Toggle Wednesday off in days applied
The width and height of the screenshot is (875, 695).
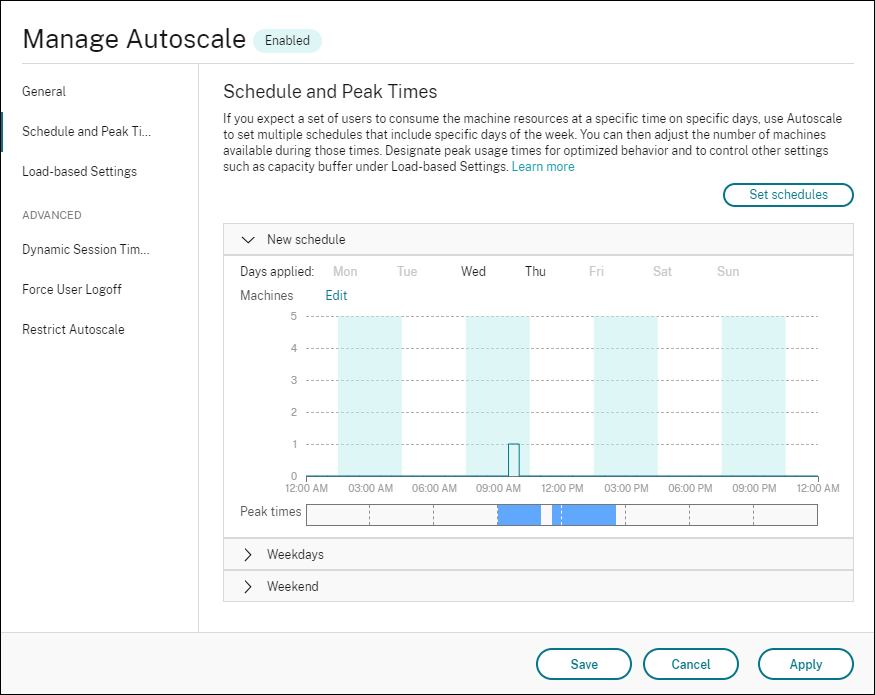[x=473, y=270]
